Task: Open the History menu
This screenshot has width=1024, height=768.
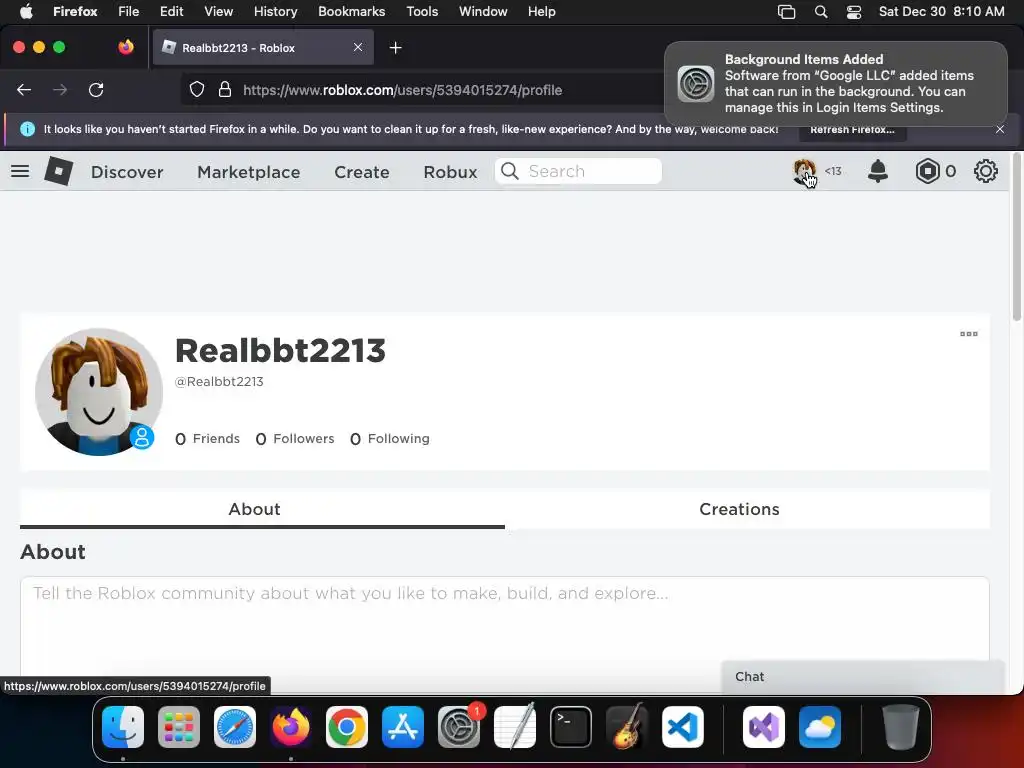Action: click(x=275, y=11)
